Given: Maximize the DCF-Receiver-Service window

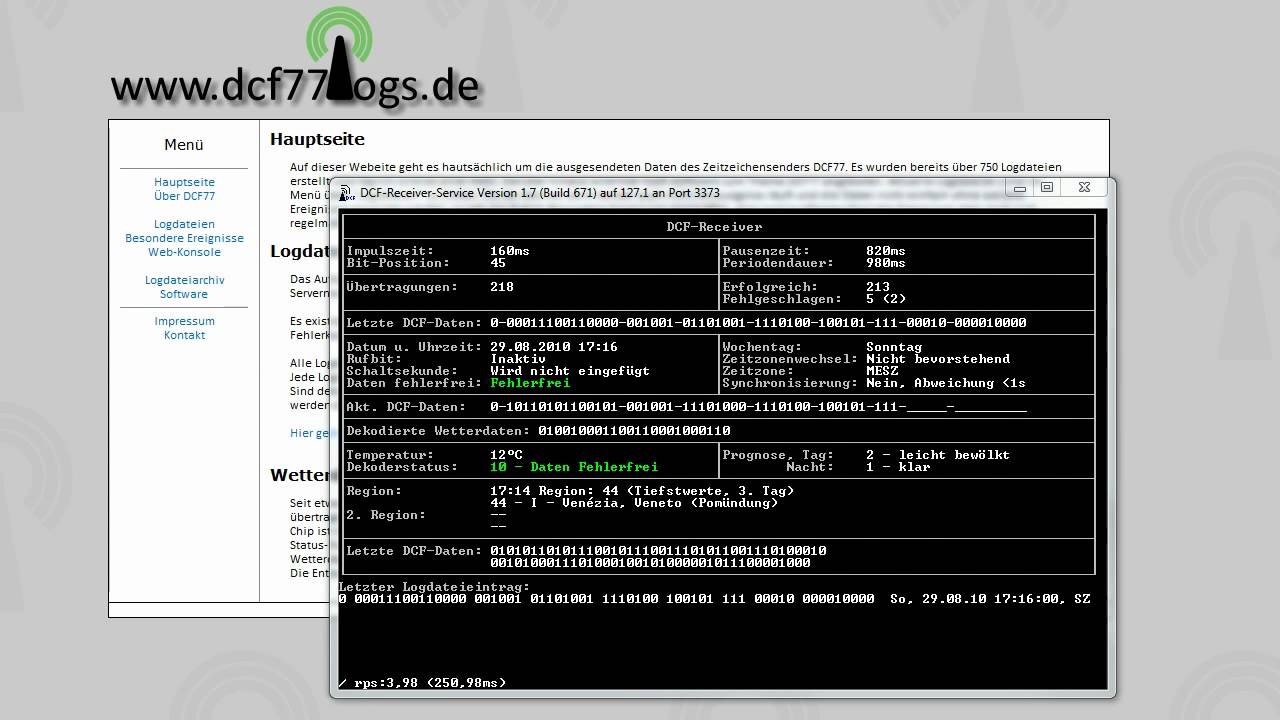Looking at the screenshot, I should point(1047,188).
